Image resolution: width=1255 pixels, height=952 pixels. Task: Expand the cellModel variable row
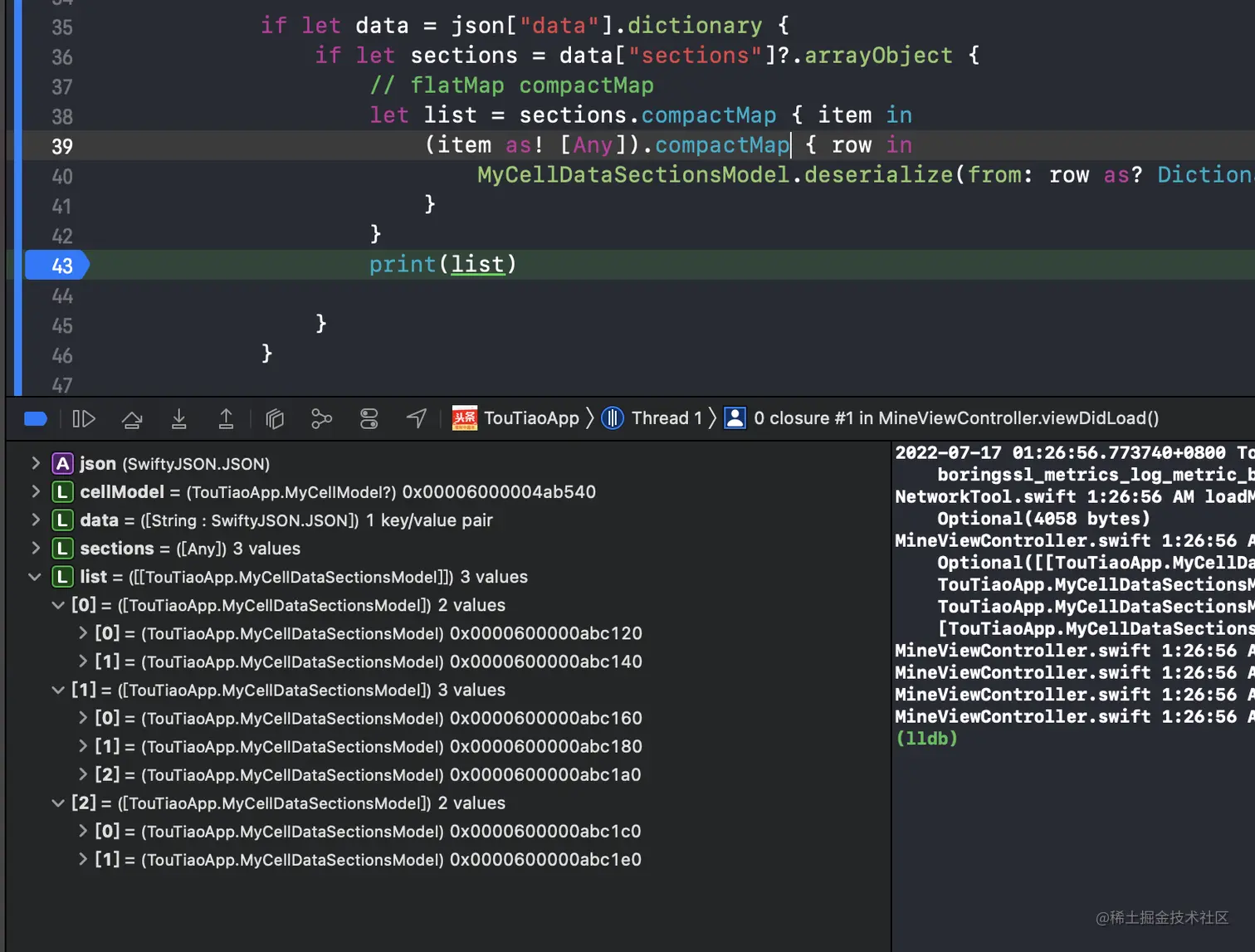tap(36, 491)
